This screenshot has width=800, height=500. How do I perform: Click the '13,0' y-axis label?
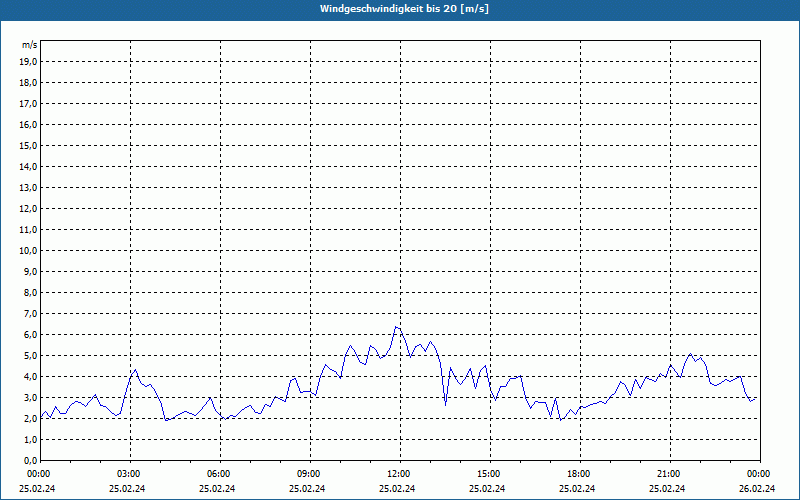pyautogui.click(x=28, y=187)
